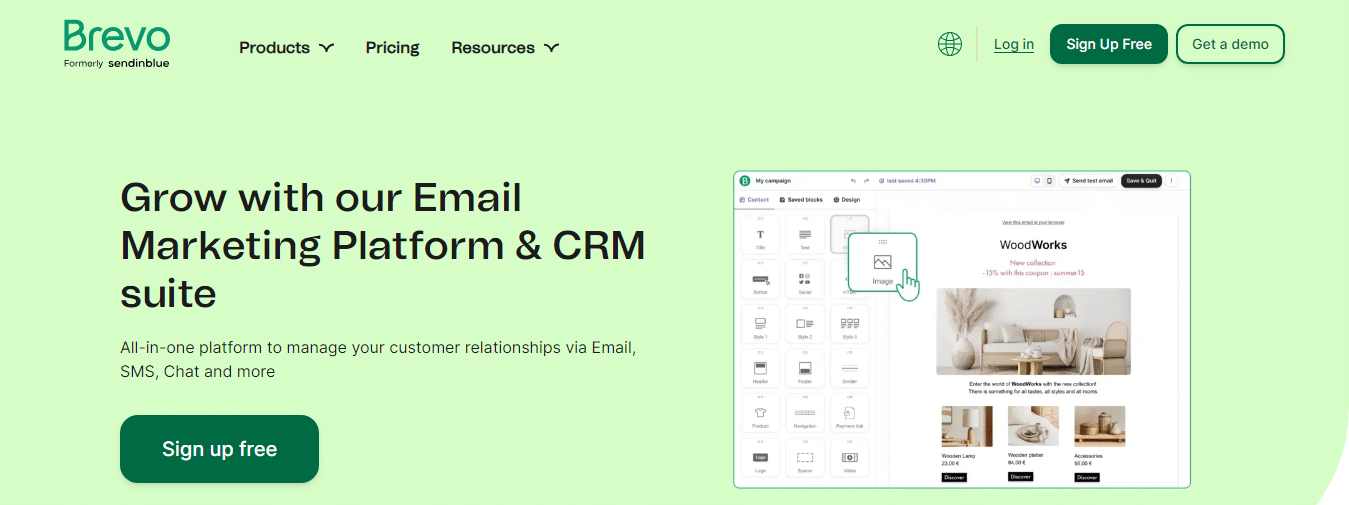
Task: Click the redo arrow in the editor
Action: tap(866, 181)
